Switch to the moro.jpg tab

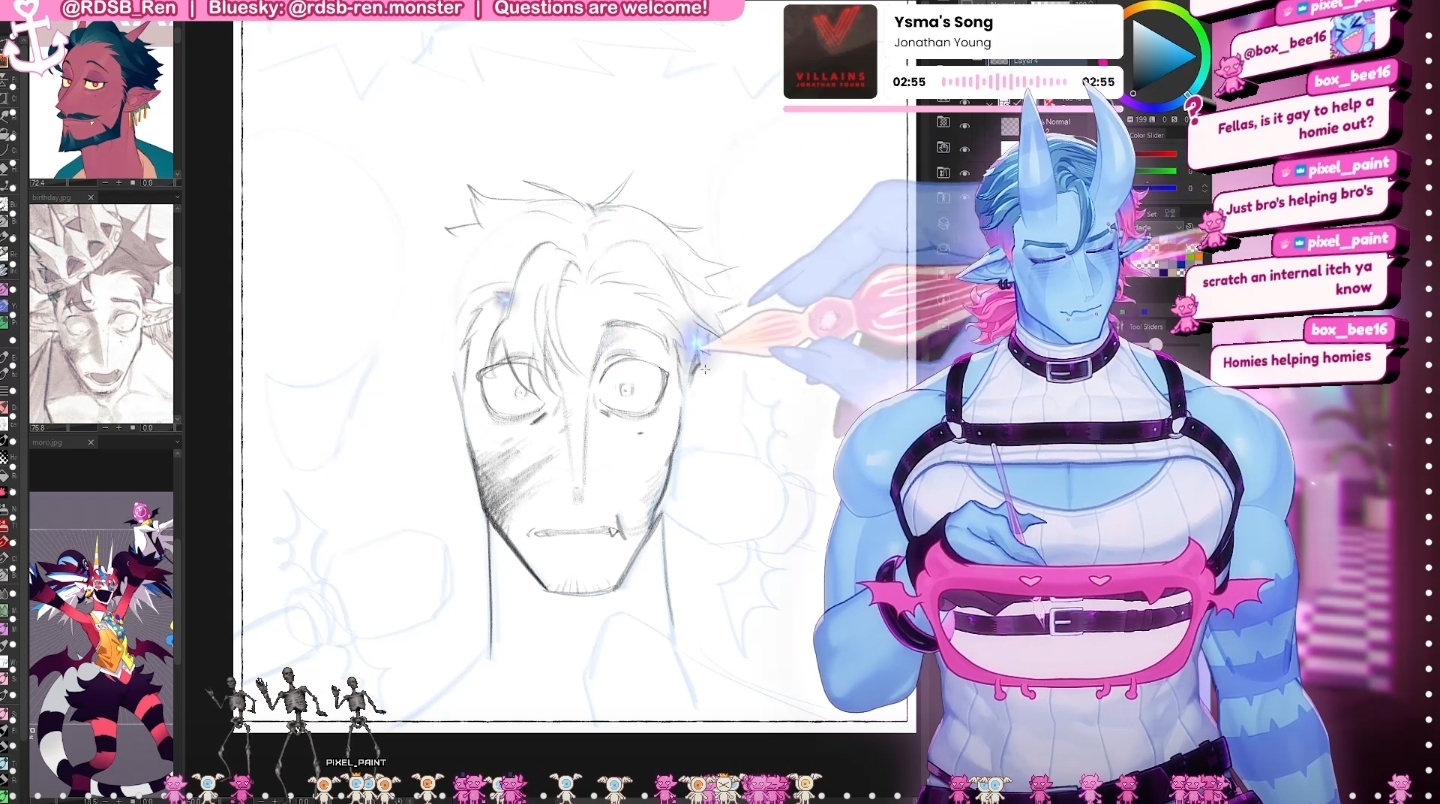(48, 442)
